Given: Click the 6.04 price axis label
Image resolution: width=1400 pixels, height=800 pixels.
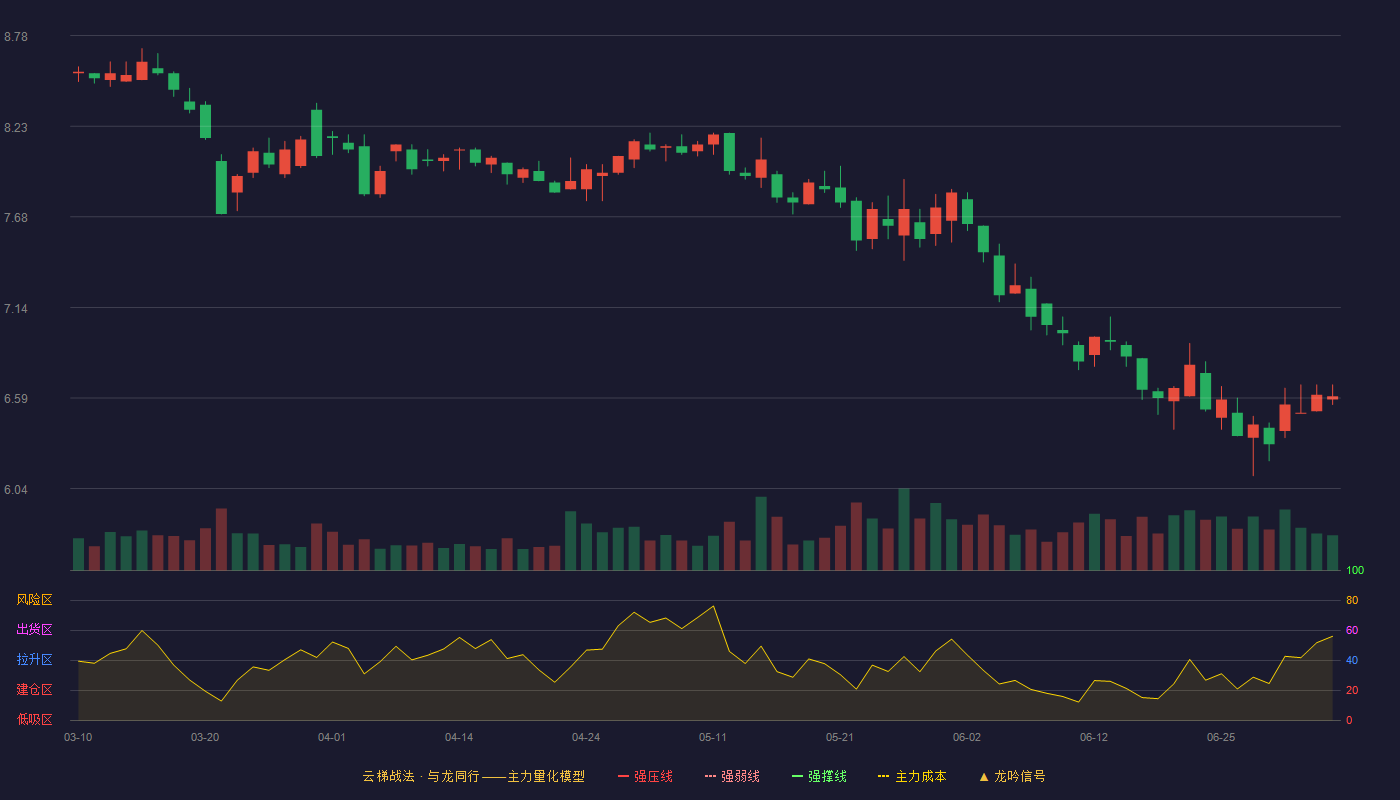Looking at the screenshot, I should pos(16,490).
